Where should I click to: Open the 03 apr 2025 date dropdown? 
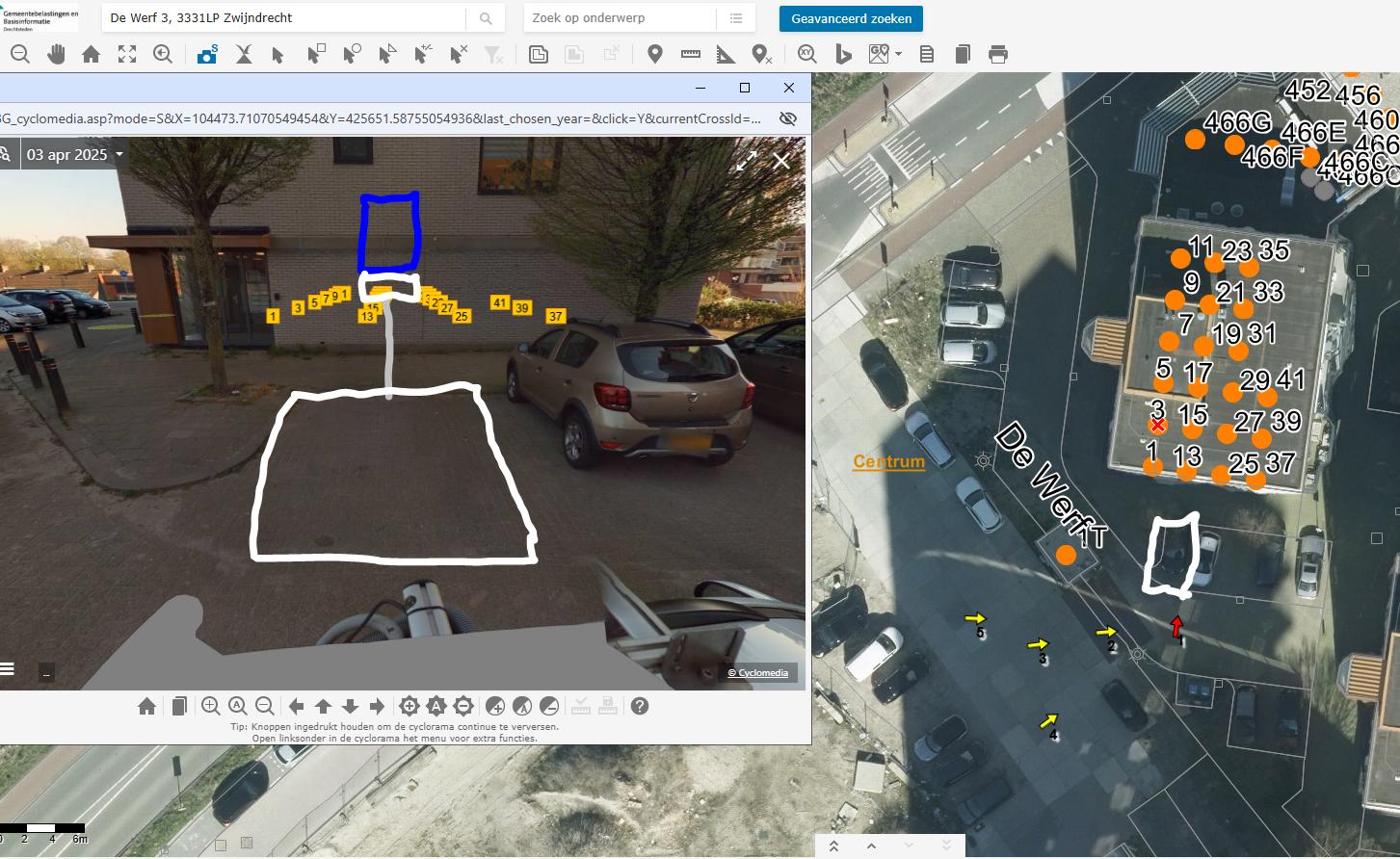(x=75, y=155)
